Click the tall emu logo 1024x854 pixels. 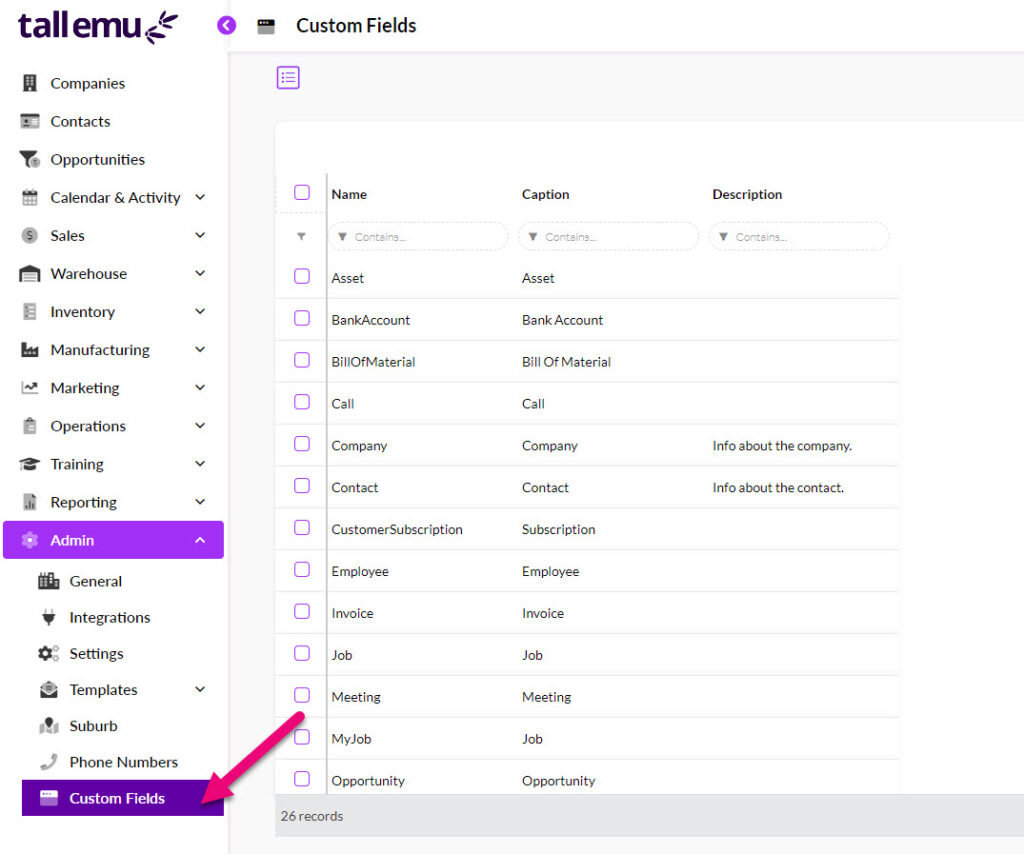[98, 27]
